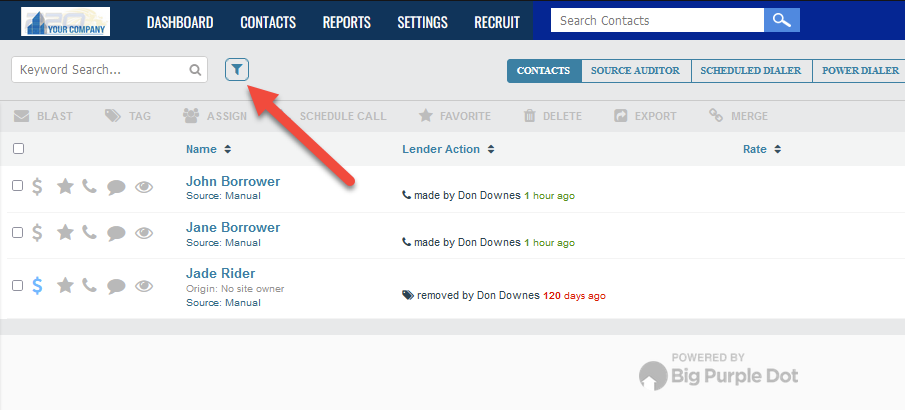
Task: Open Jade Rider contact link
Action: coord(220,274)
